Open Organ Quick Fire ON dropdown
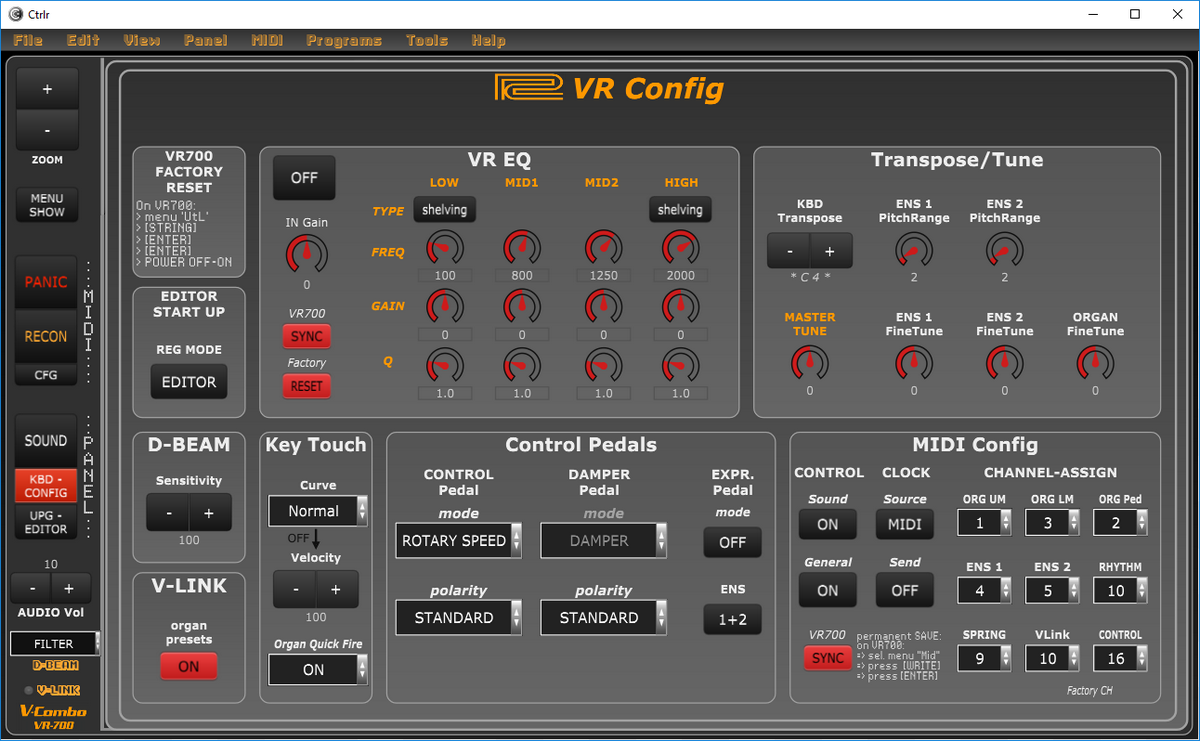 click(x=318, y=670)
